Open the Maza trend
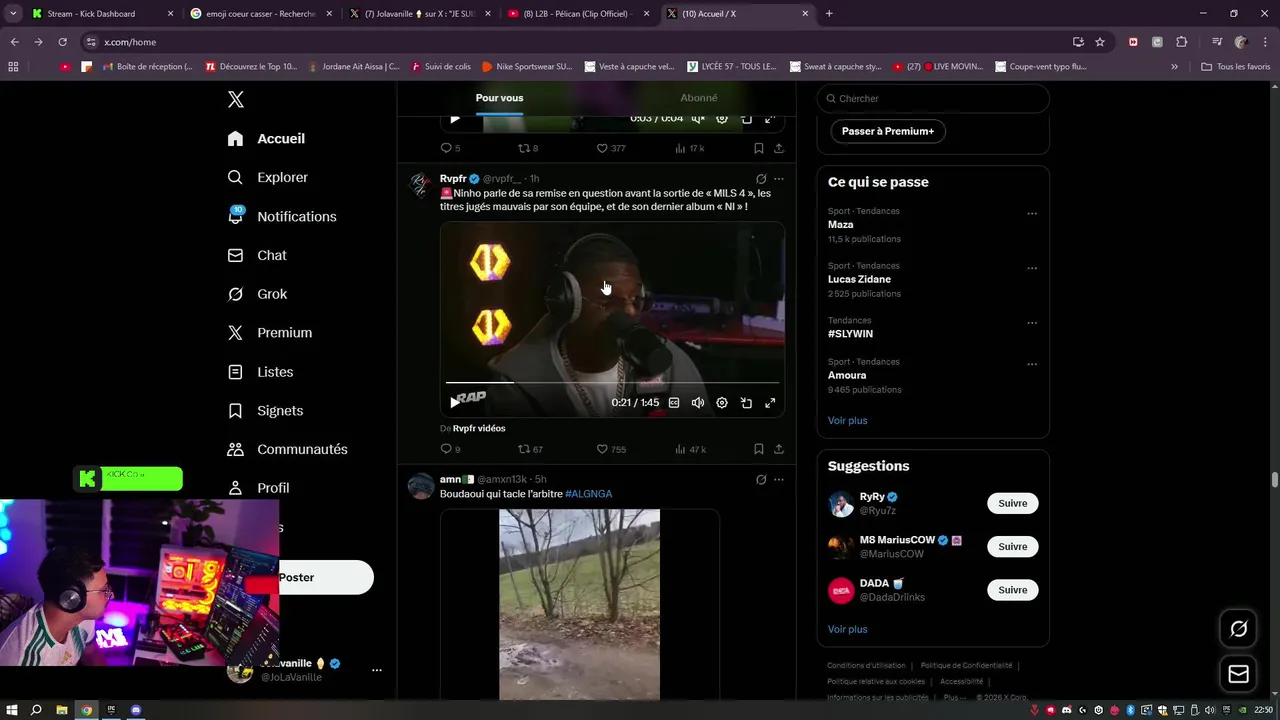 coord(841,225)
